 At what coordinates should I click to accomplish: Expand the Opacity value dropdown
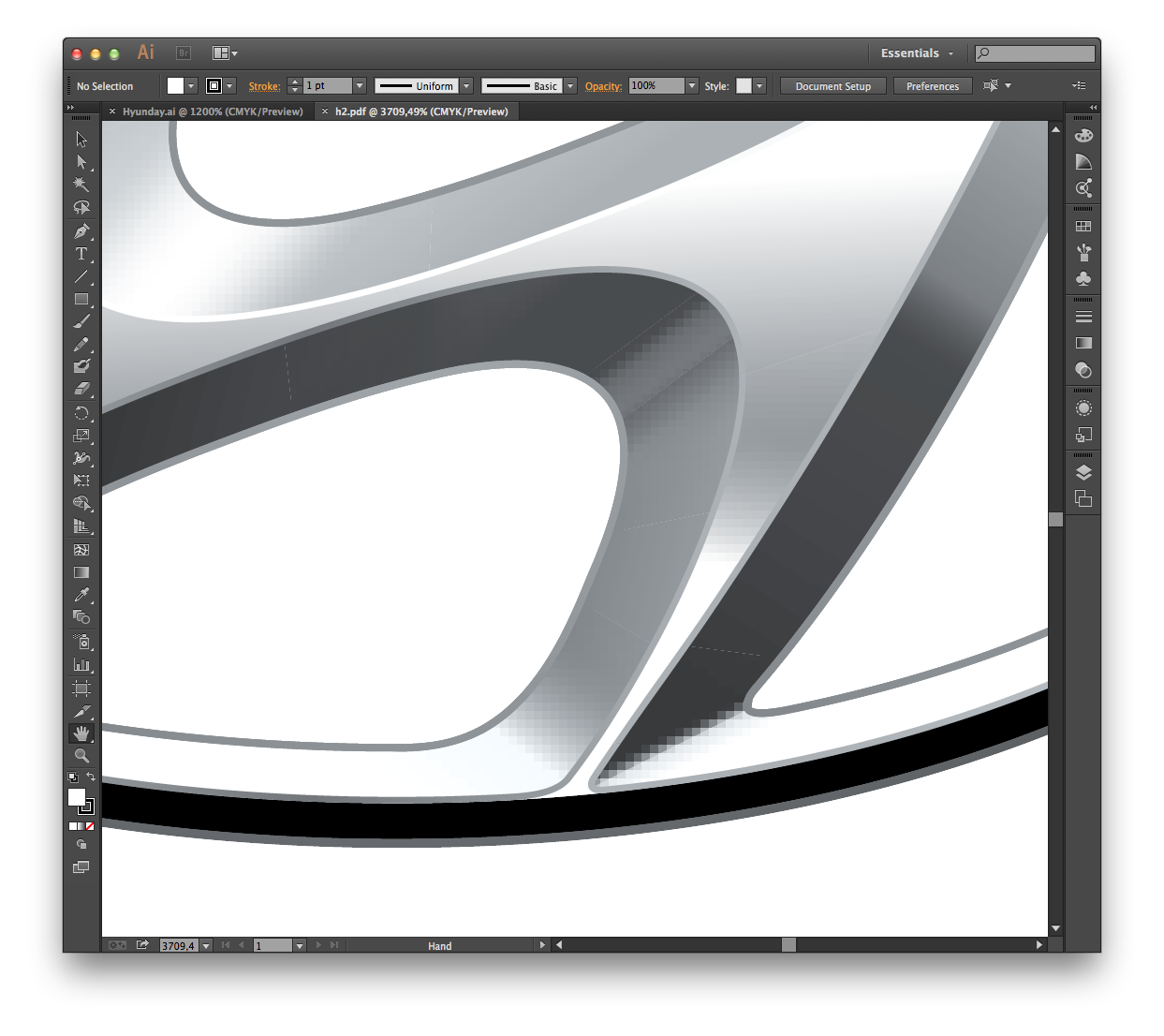pos(692,86)
